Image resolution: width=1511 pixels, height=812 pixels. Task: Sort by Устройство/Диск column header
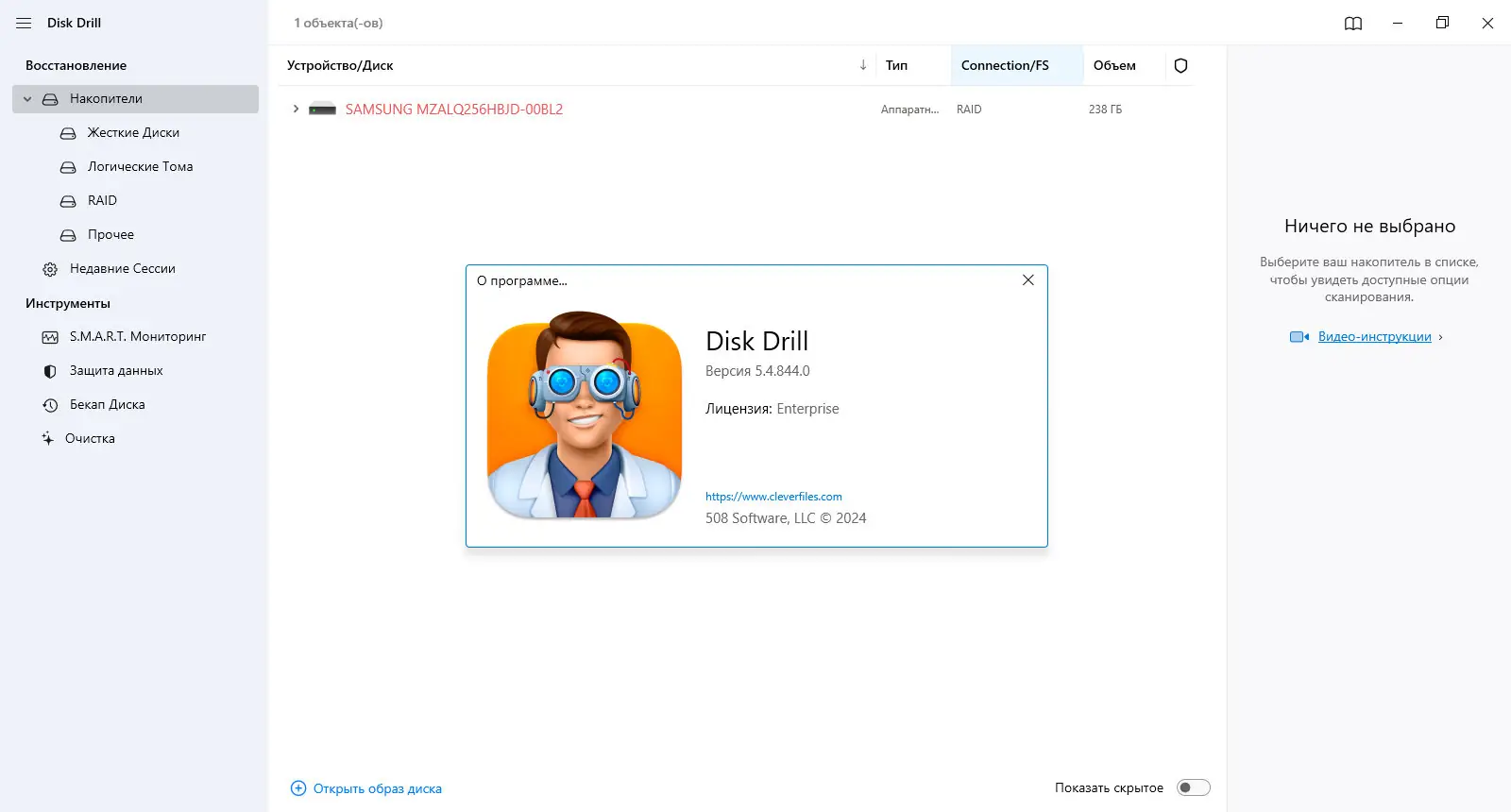(340, 65)
